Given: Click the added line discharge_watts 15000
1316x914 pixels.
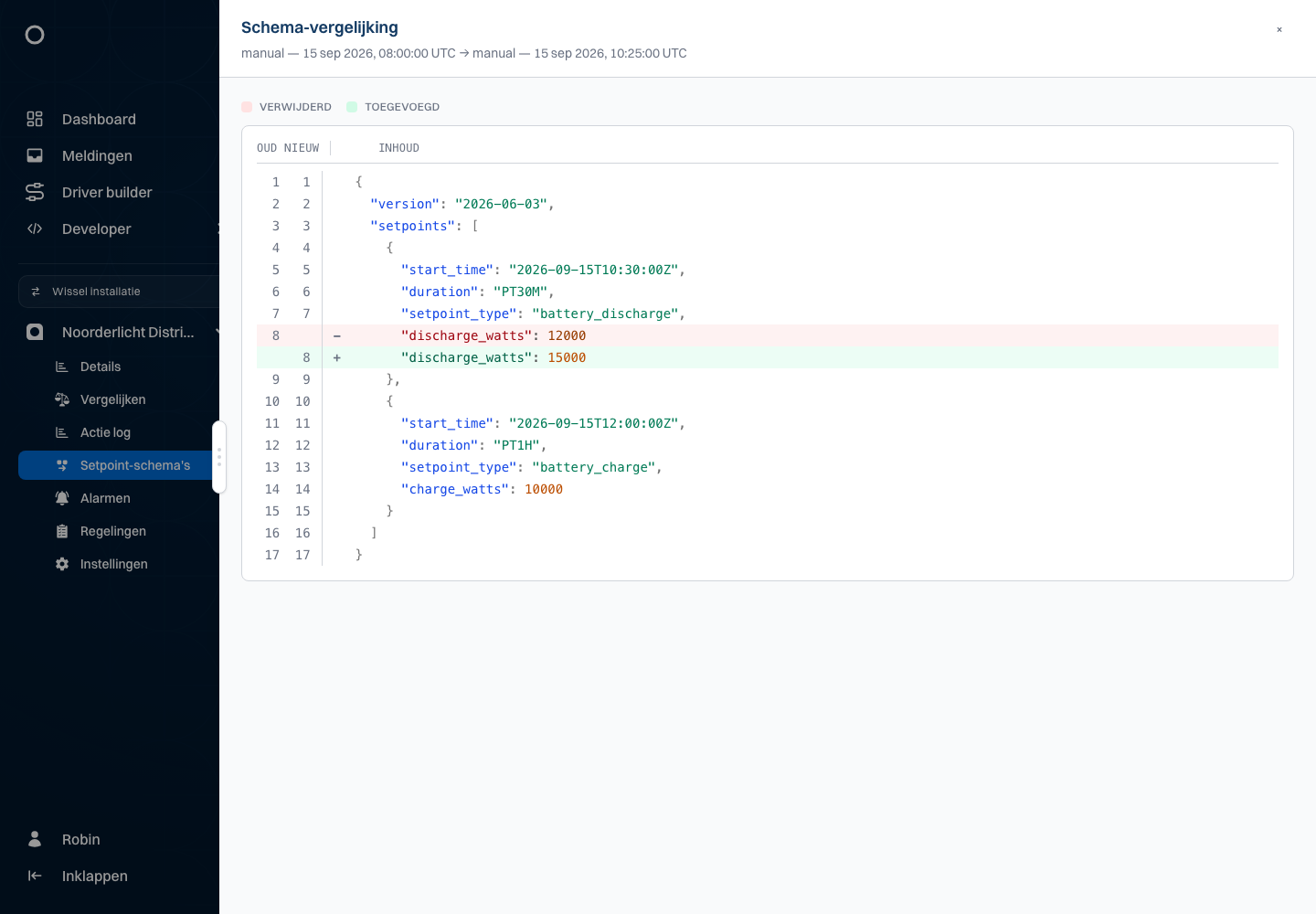Looking at the screenshot, I should click(768, 357).
